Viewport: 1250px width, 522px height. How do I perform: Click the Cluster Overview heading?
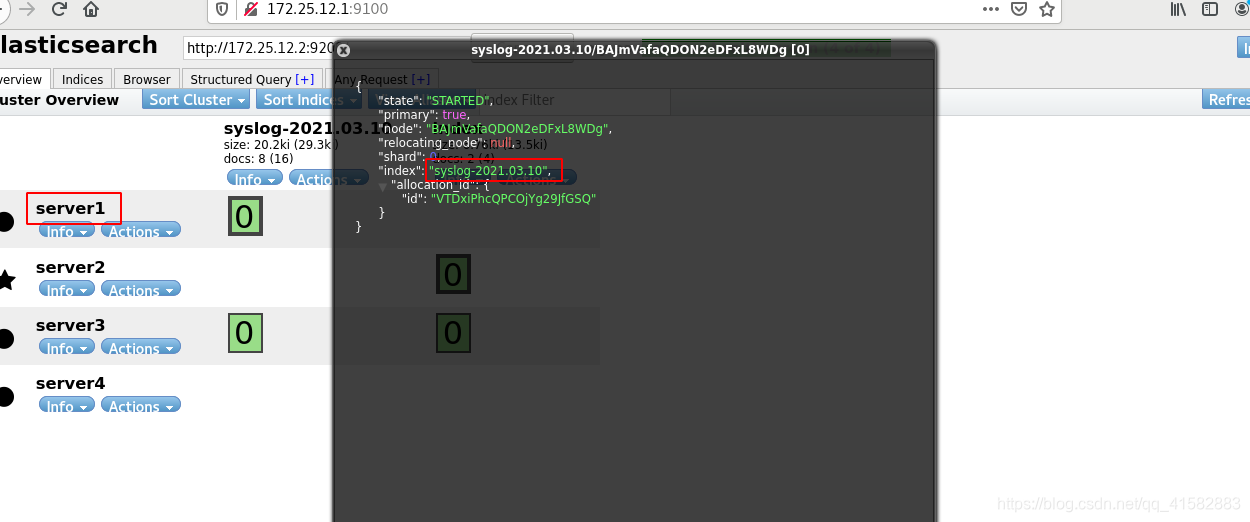click(x=60, y=100)
